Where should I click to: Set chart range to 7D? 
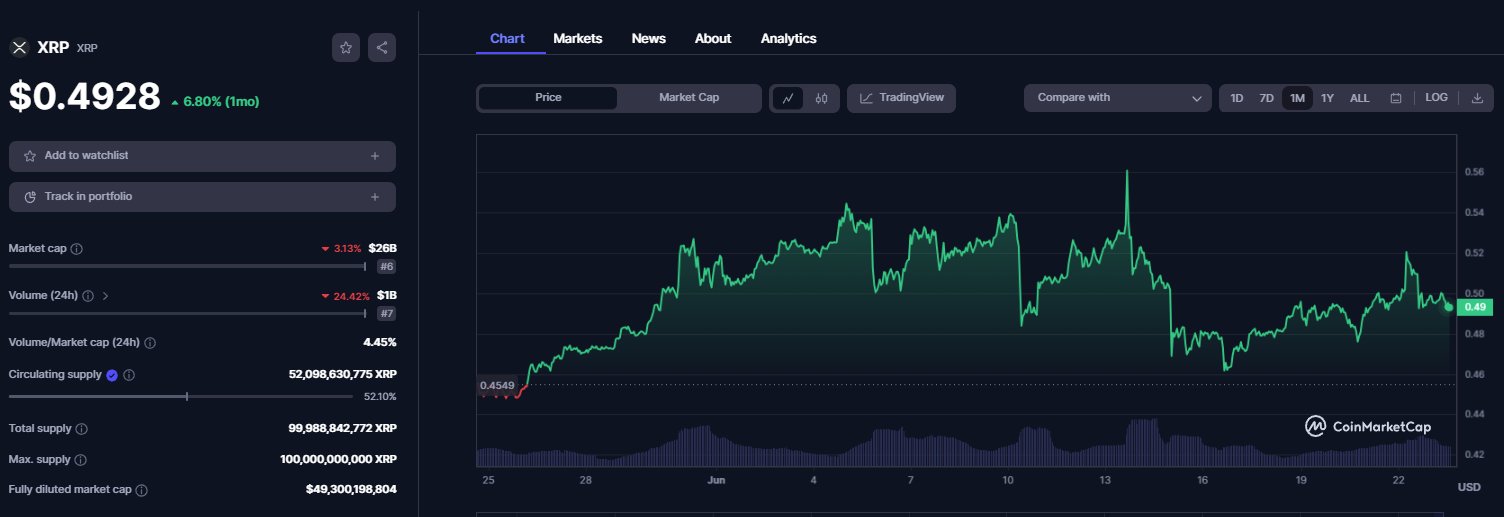pos(1266,98)
